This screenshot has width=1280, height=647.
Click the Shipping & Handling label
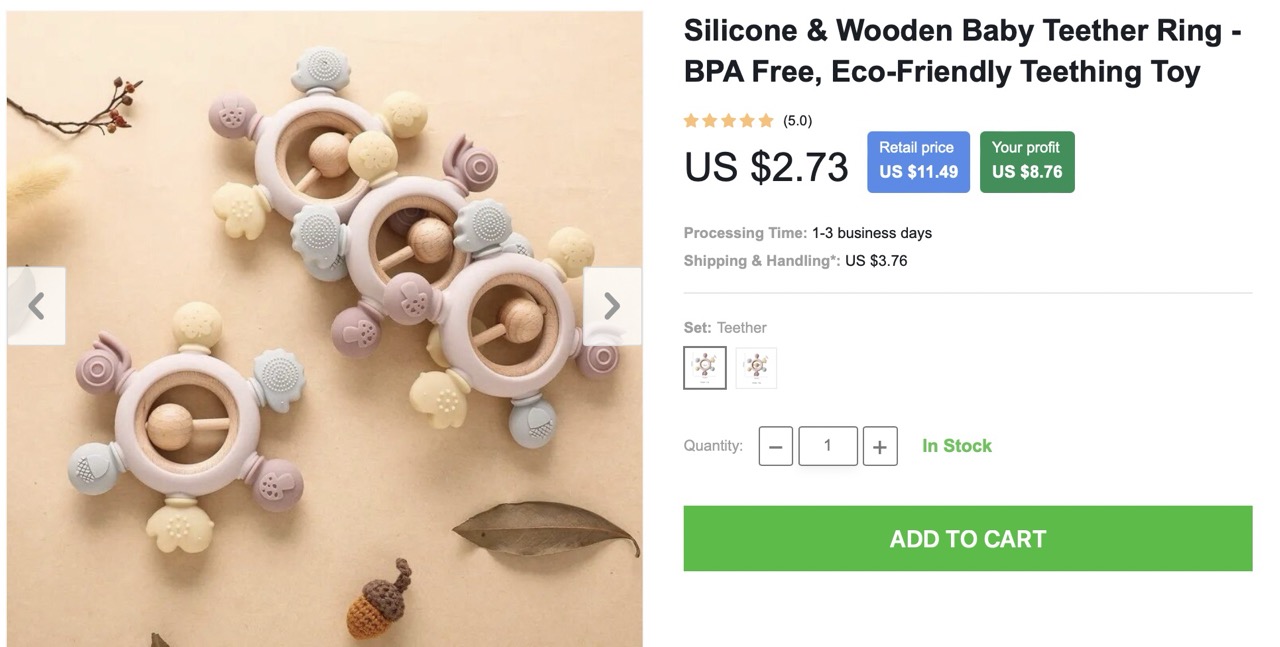[x=762, y=261]
